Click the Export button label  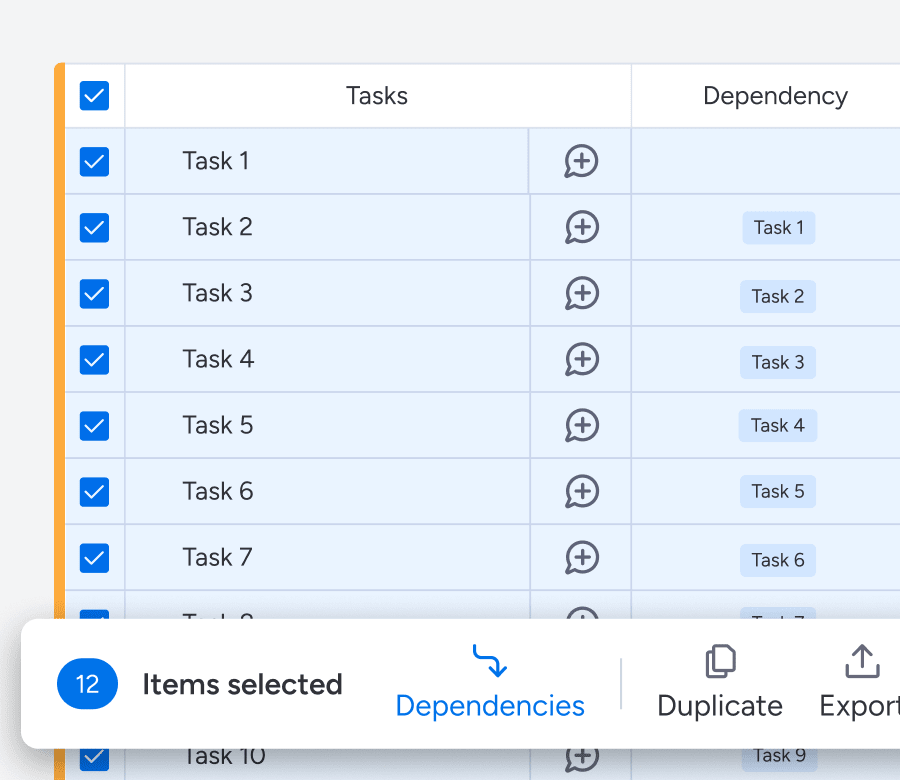862,705
